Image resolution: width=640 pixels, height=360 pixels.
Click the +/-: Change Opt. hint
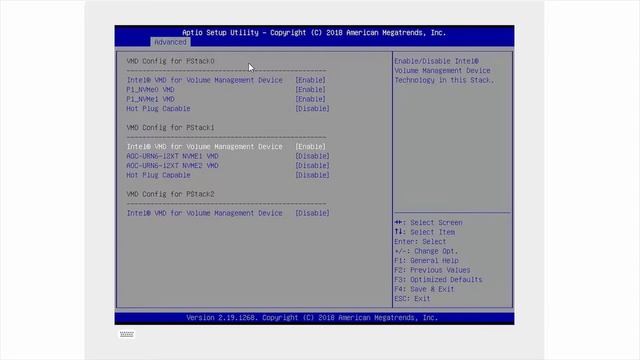click(x=426, y=251)
